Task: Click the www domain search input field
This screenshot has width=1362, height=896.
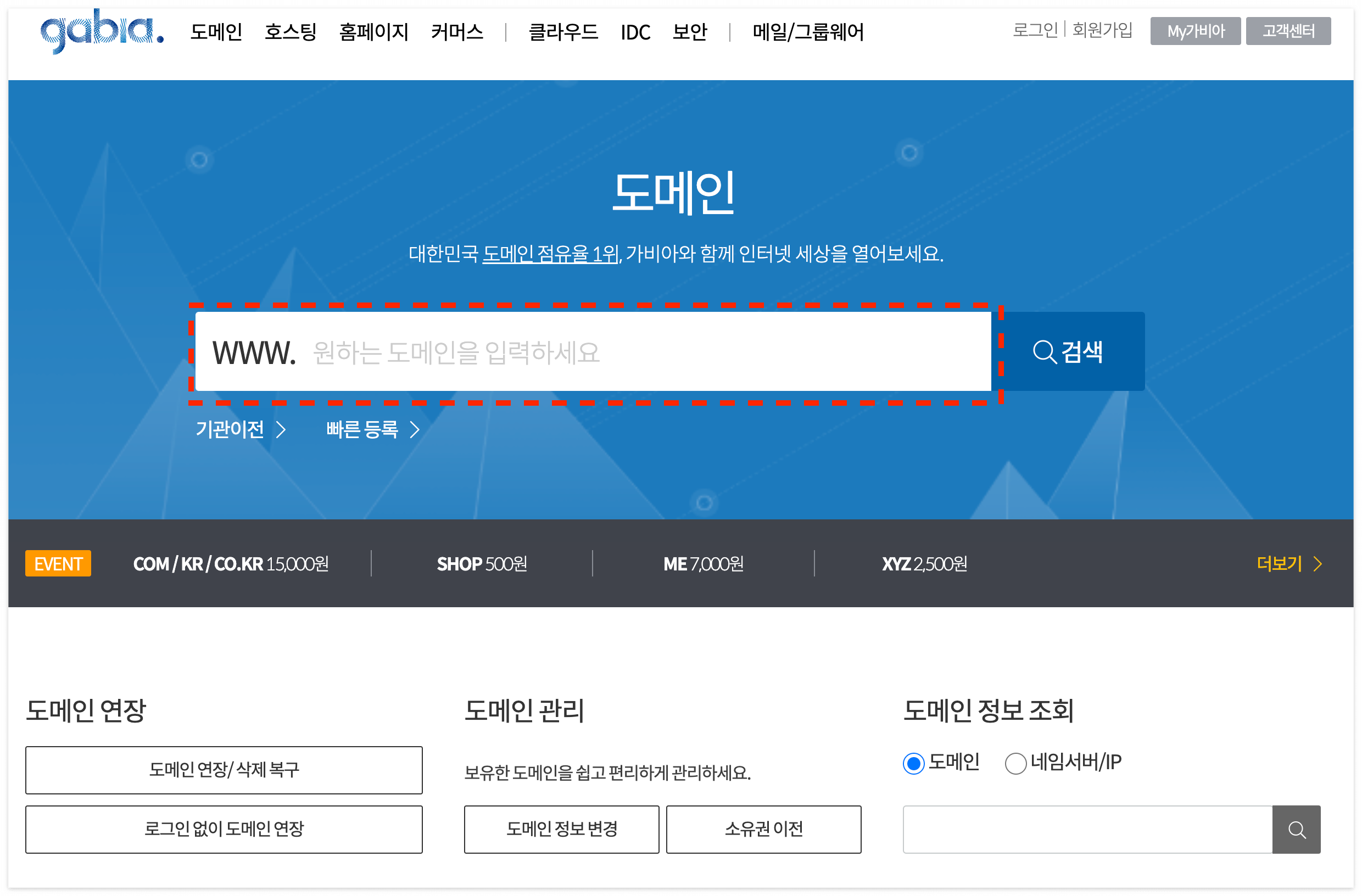Action: point(593,351)
